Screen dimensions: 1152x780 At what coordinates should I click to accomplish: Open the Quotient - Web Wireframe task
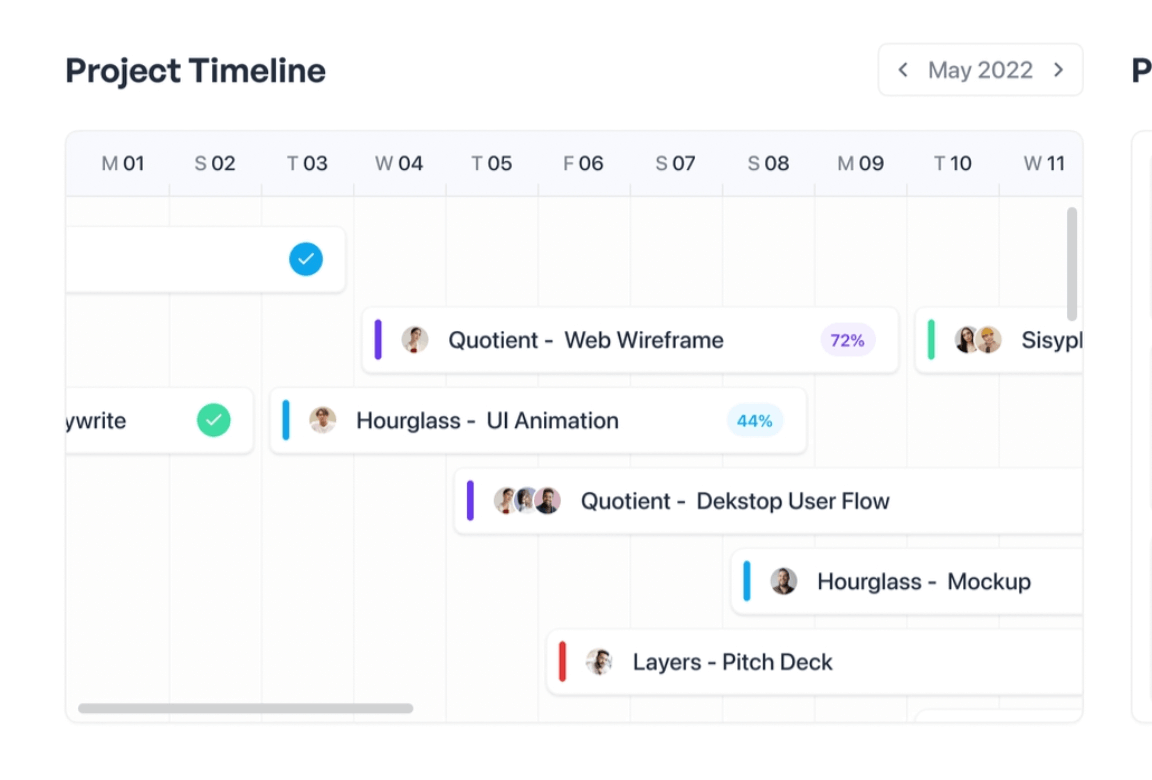click(586, 340)
